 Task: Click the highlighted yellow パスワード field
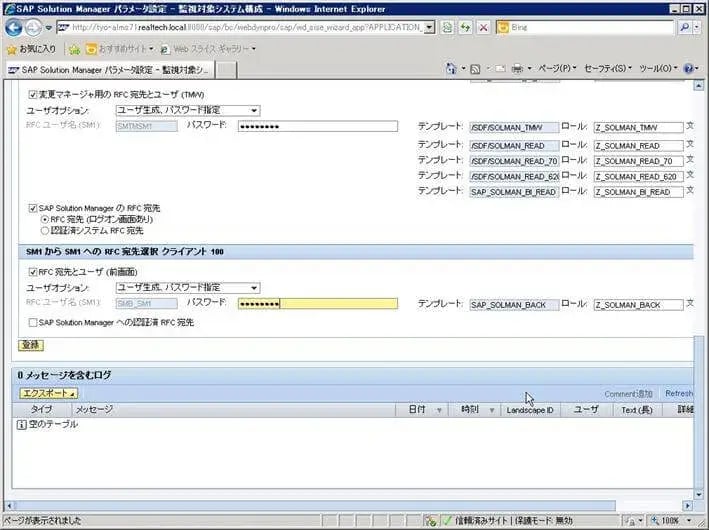[x=318, y=303]
